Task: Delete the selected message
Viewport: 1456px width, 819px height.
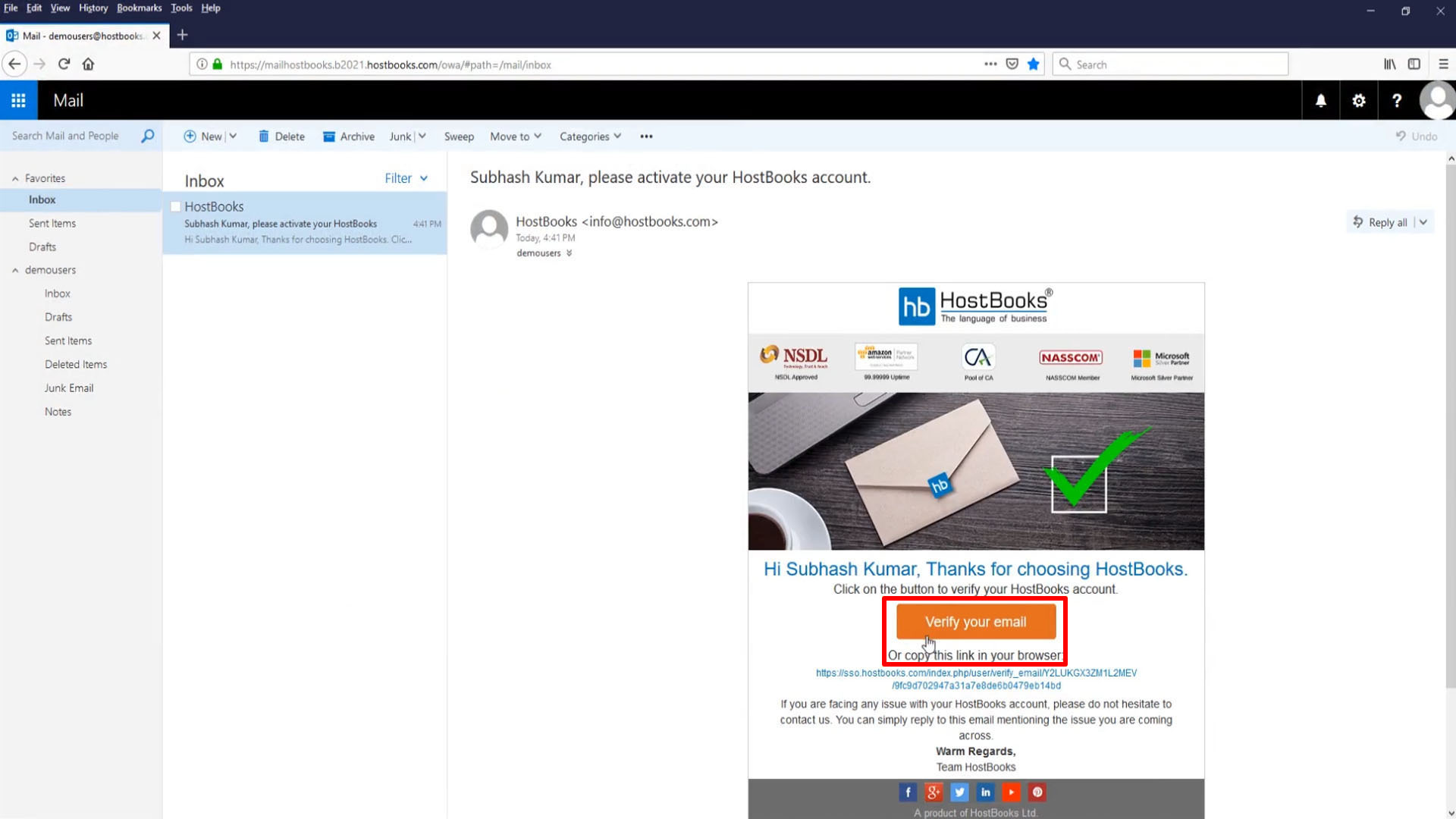Action: click(281, 136)
